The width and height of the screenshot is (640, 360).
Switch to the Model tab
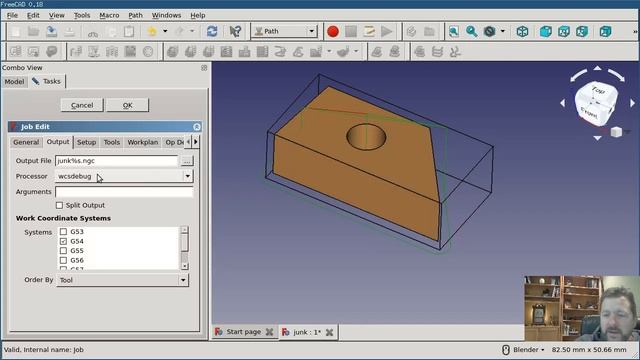pyautogui.click(x=14, y=81)
